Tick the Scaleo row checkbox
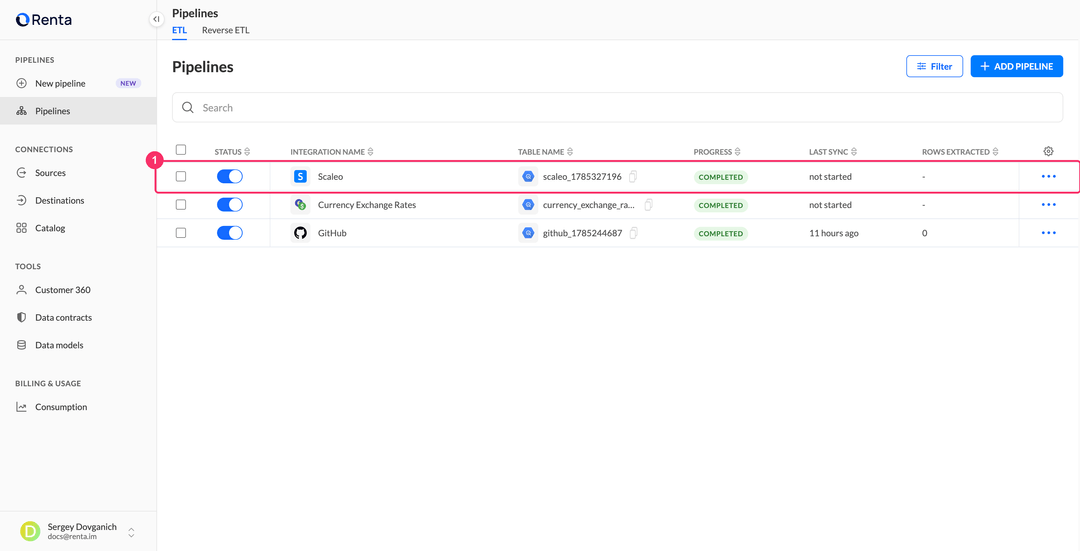The width and height of the screenshot is (1080, 551). click(180, 176)
